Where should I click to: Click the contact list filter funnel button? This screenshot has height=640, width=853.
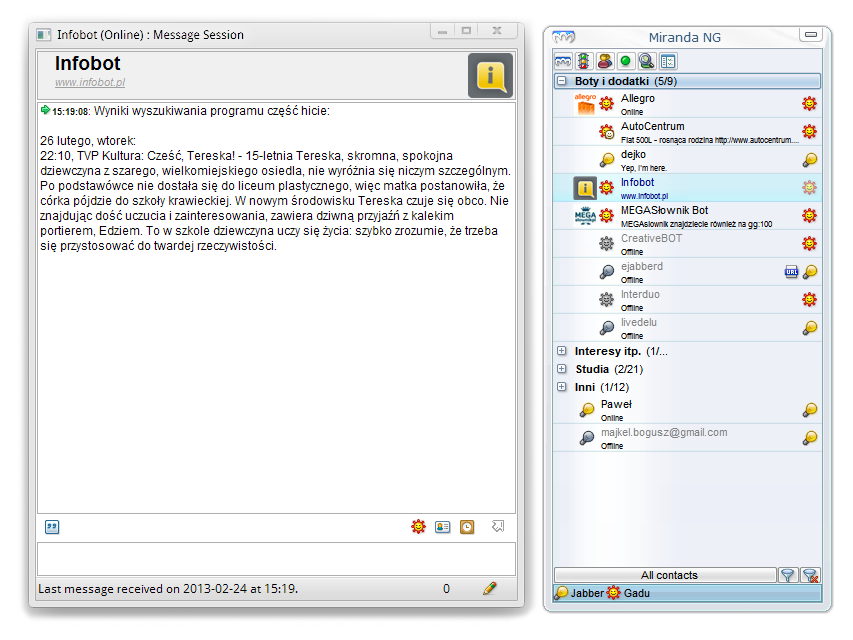coord(788,575)
